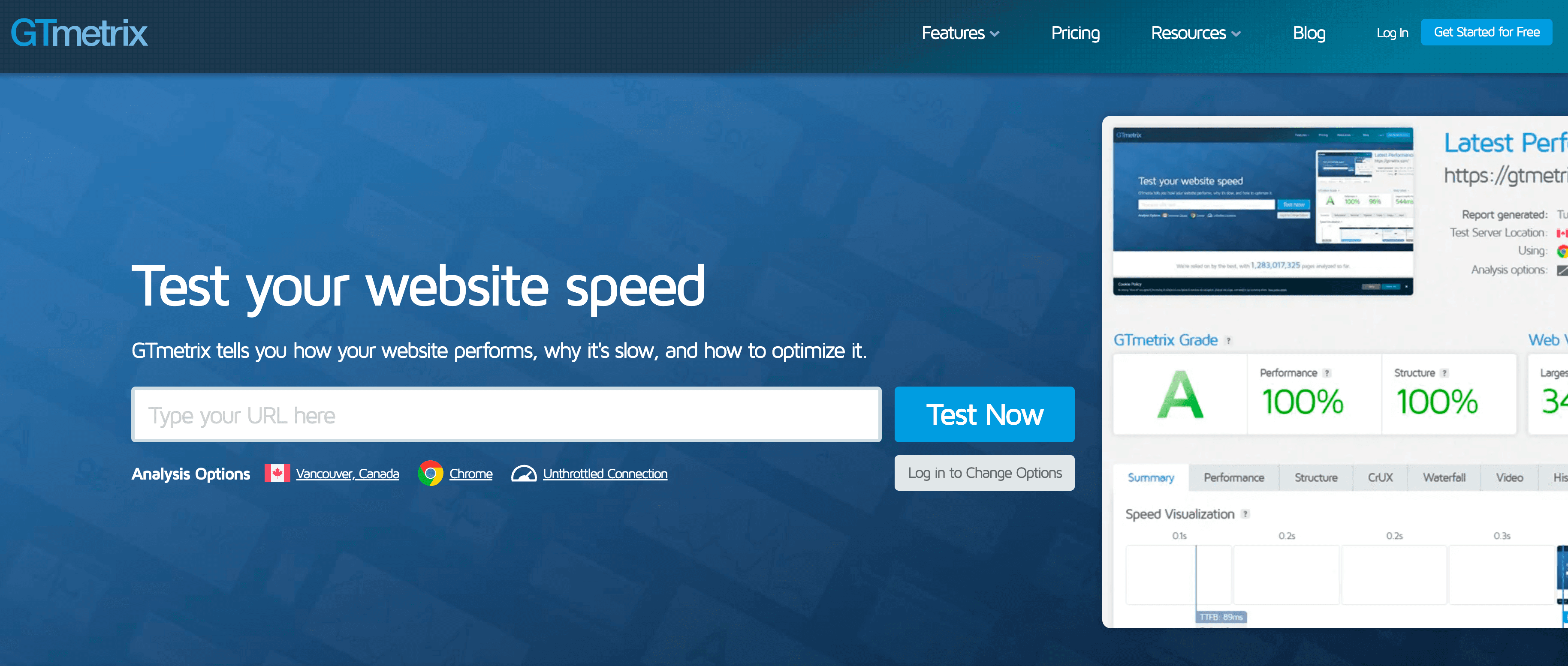Click the GTmetrix logo
The height and width of the screenshot is (666, 1568).
(x=79, y=33)
